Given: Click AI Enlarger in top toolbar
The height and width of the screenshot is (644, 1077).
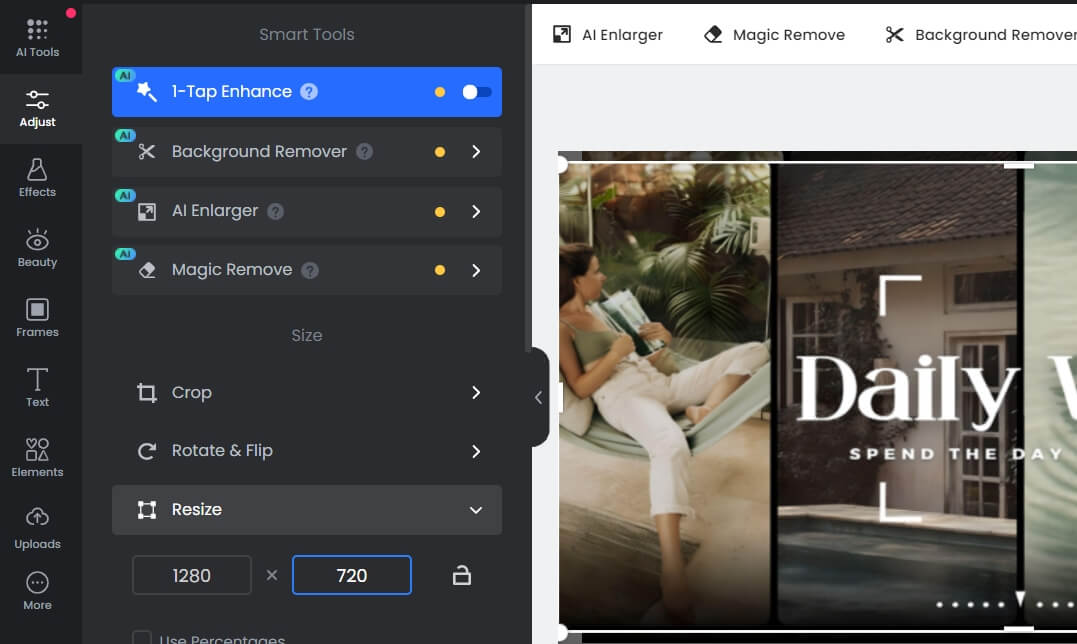Looking at the screenshot, I should [608, 35].
